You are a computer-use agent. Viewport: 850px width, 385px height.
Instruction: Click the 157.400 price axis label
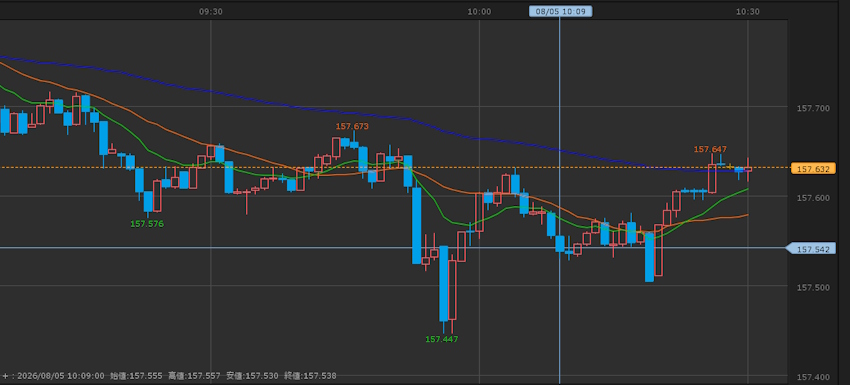click(x=813, y=377)
